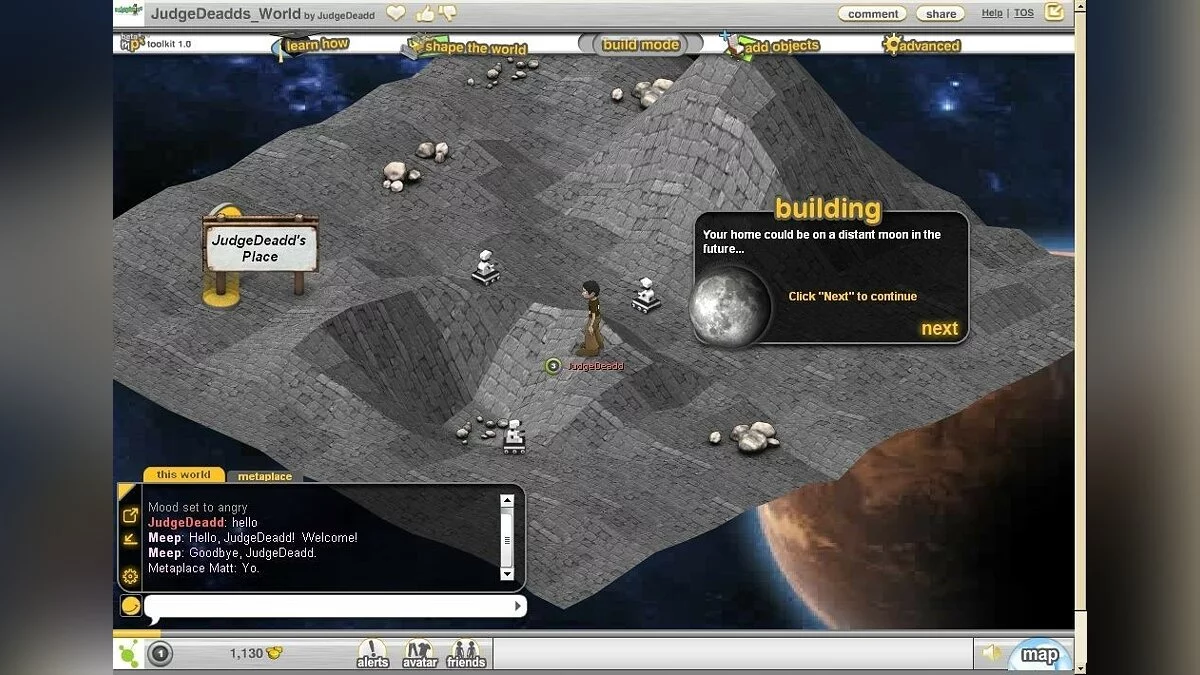Switch to the metaplace chat tab

[x=265, y=476]
